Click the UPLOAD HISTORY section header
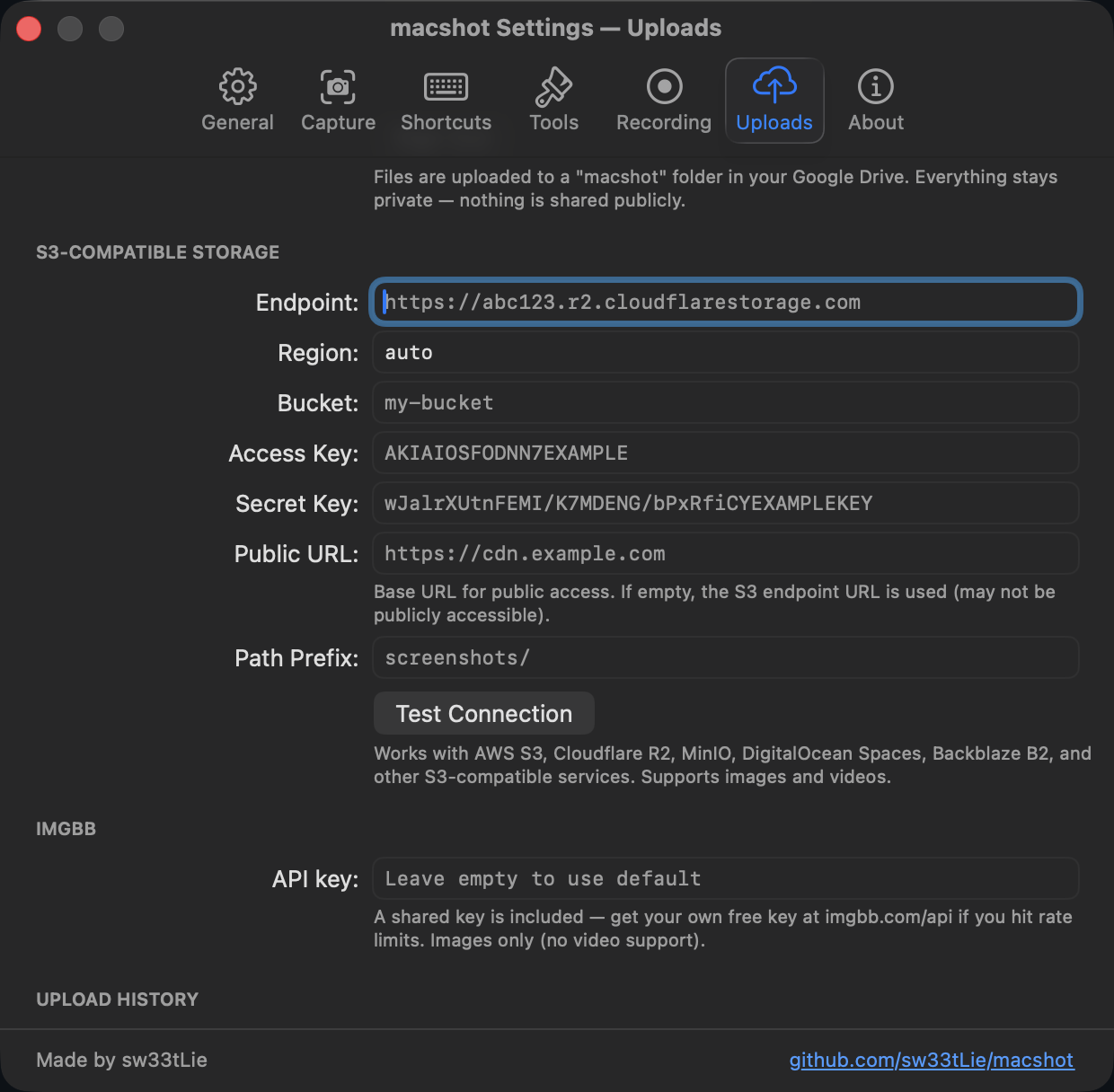 (117, 1000)
